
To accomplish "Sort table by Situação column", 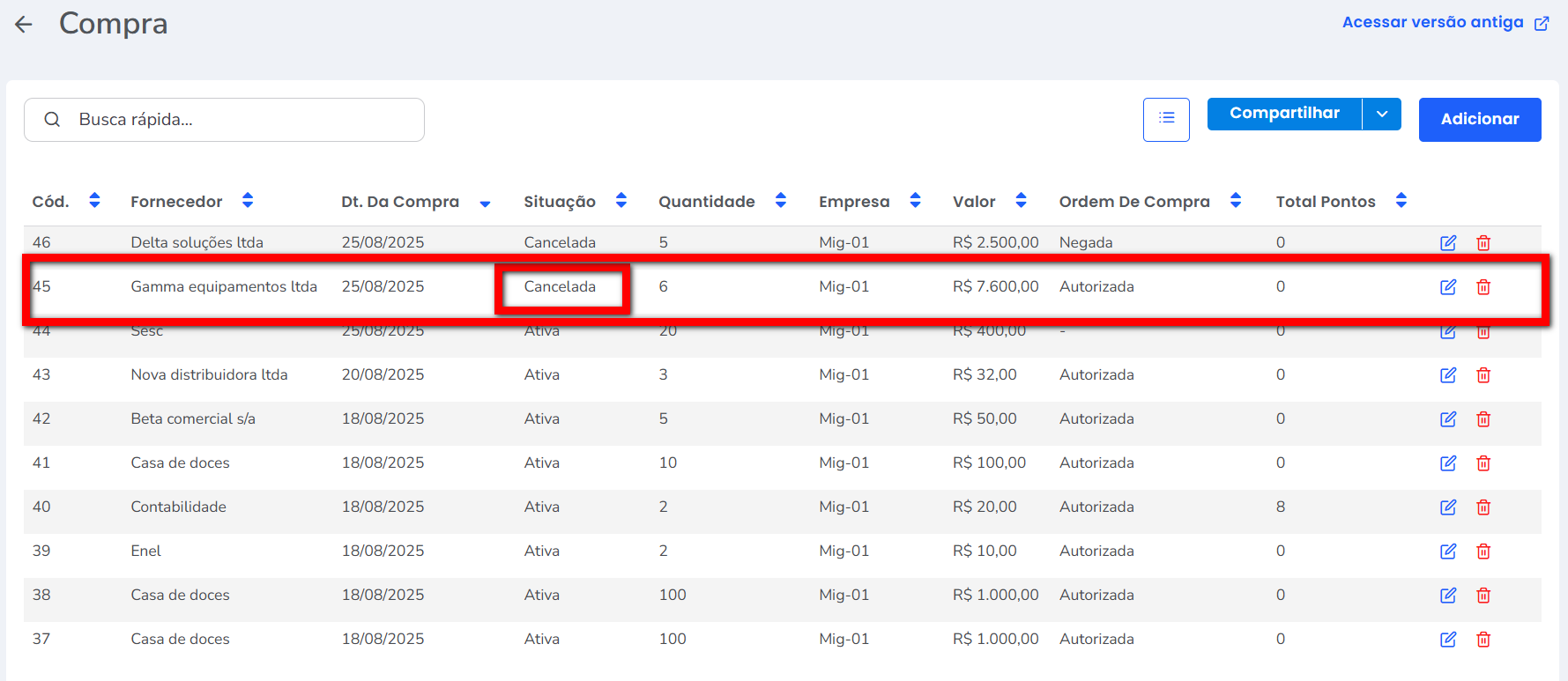I will tap(621, 201).
